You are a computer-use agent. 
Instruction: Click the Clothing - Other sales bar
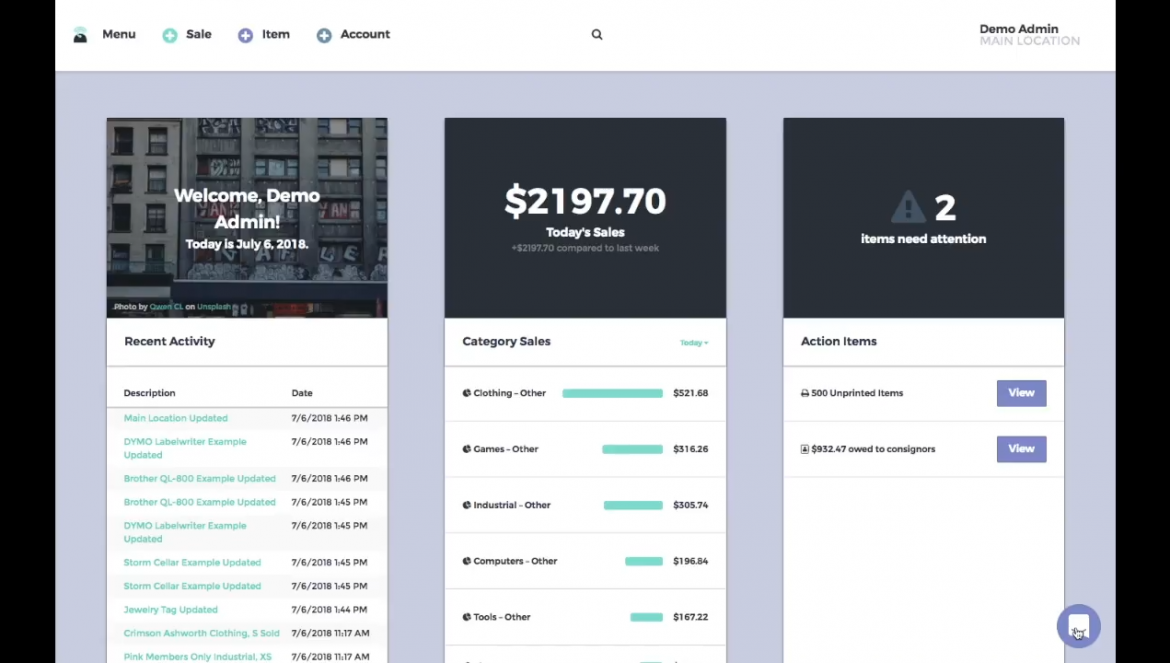pos(612,393)
